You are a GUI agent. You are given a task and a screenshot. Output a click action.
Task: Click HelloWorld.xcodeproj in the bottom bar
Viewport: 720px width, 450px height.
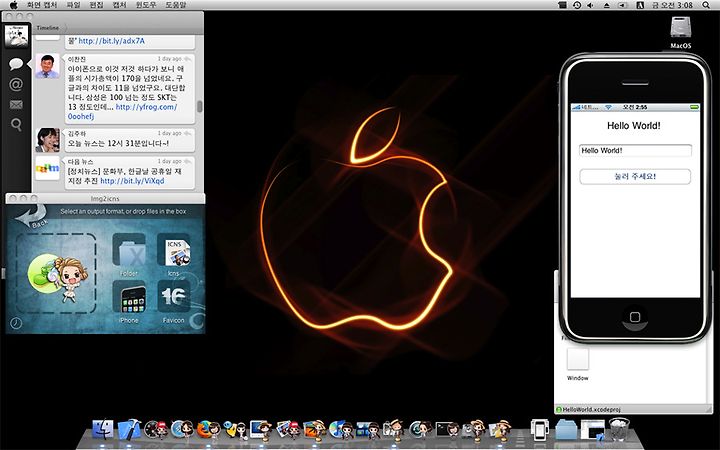coord(591,409)
